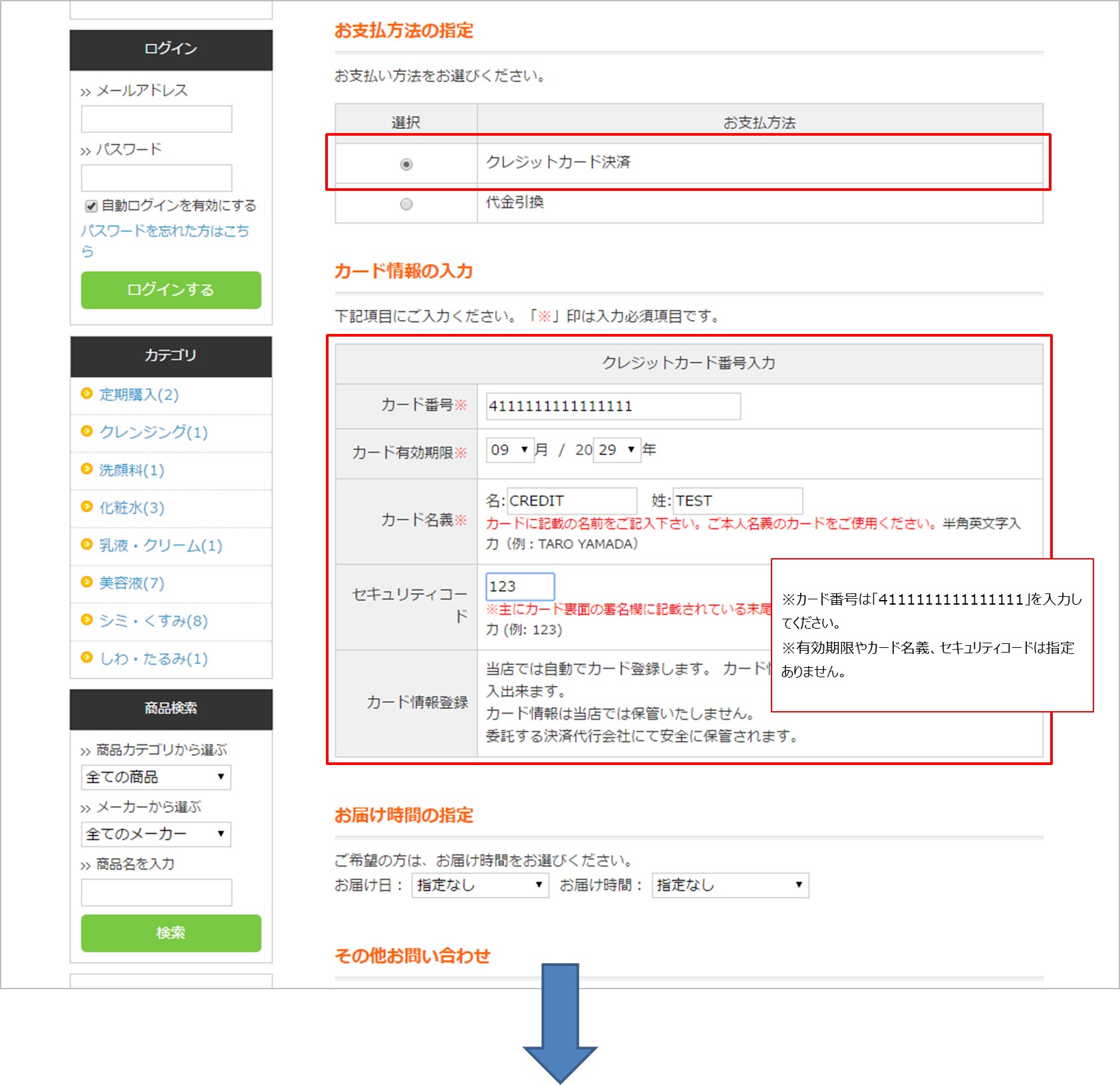Viewport: 1120px width, 1085px height.
Task: Click the green 検索 button
Action: (x=171, y=933)
